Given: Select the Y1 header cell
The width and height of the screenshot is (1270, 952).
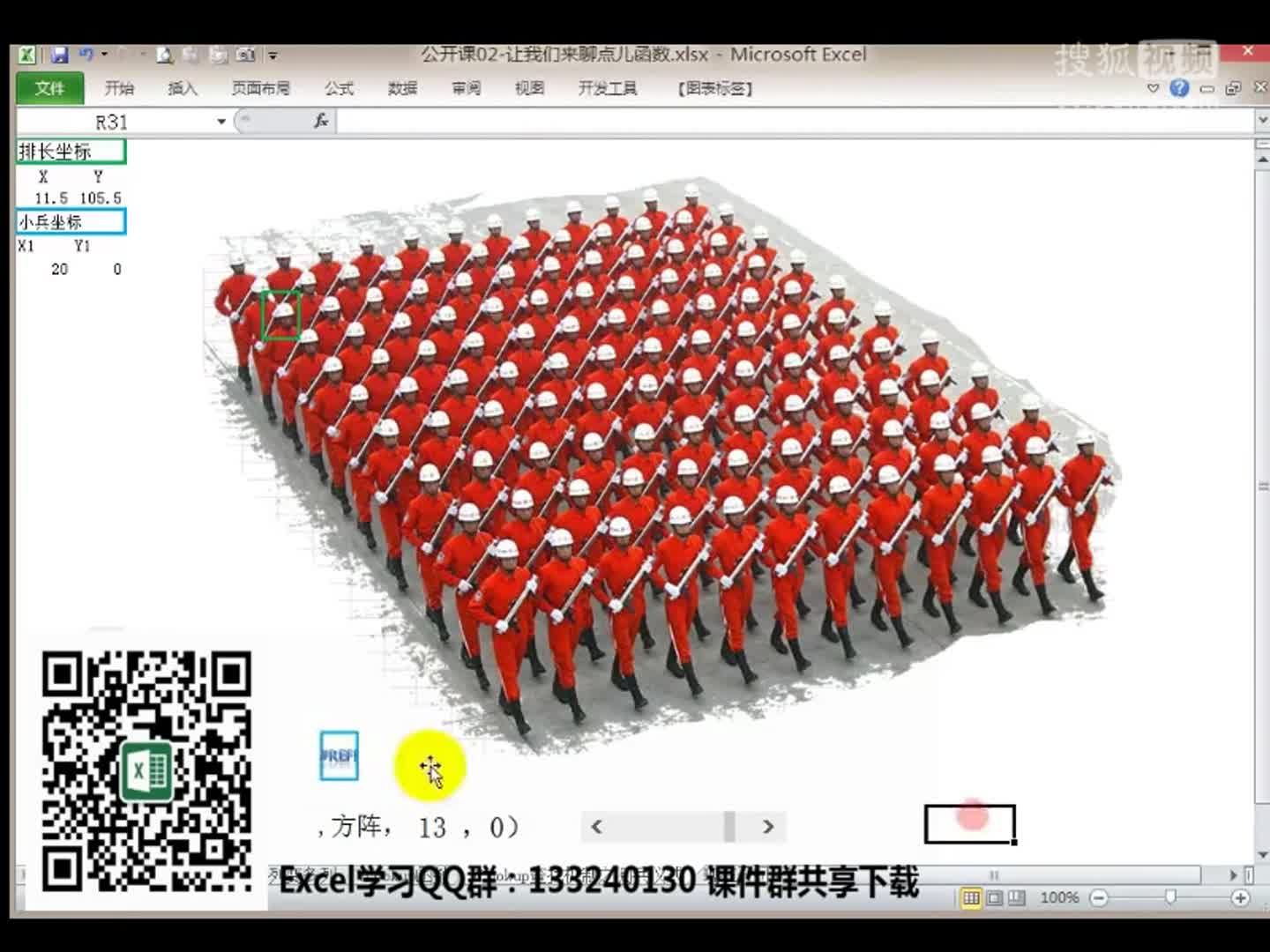Looking at the screenshot, I should click(x=99, y=246).
